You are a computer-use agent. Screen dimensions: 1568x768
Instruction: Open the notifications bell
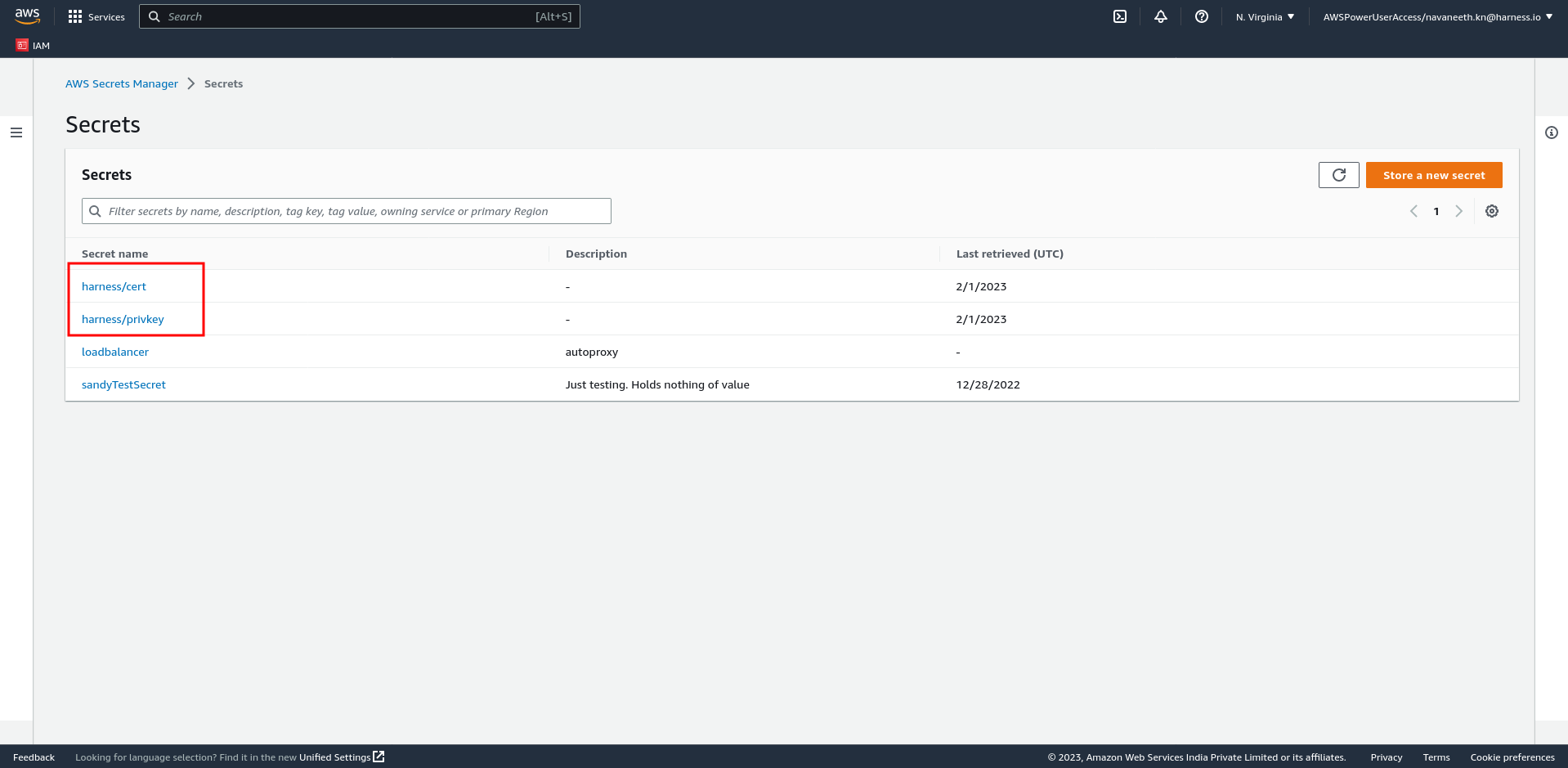[1160, 16]
